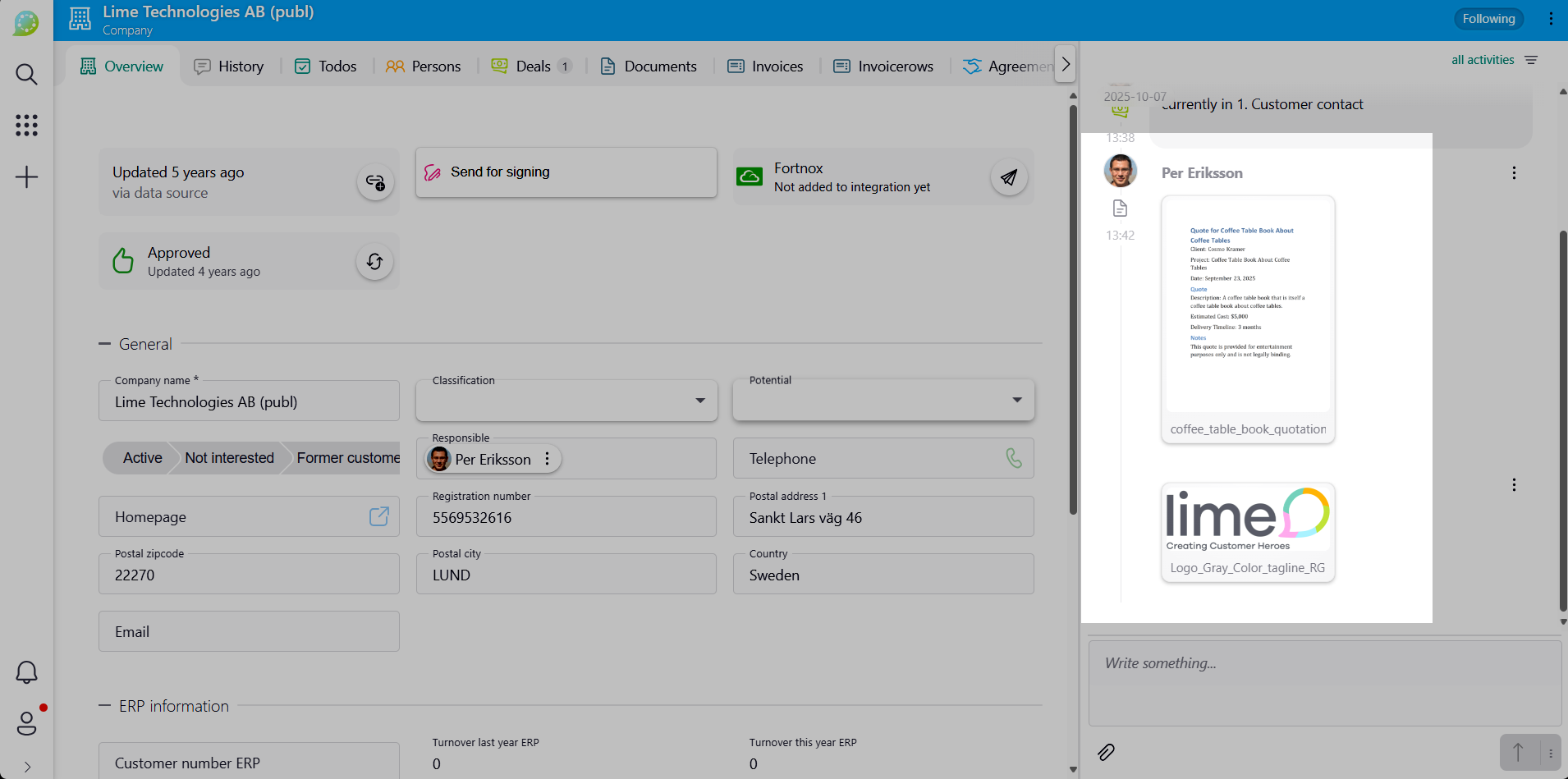This screenshot has width=1568, height=779.
Task: Click the refresh icon on Approved card
Action: click(374, 262)
